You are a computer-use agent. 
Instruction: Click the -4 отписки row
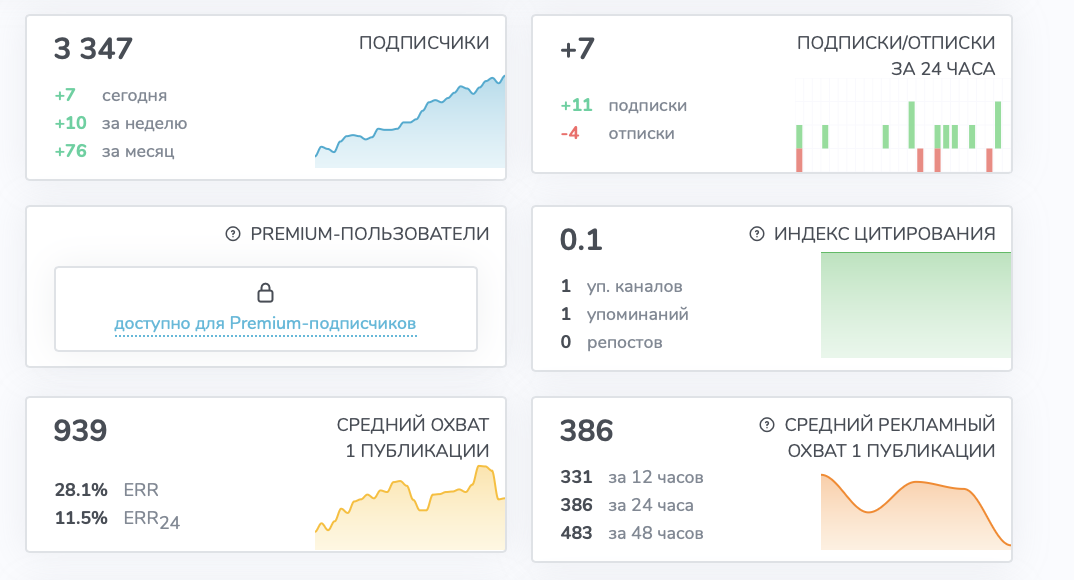click(x=617, y=134)
